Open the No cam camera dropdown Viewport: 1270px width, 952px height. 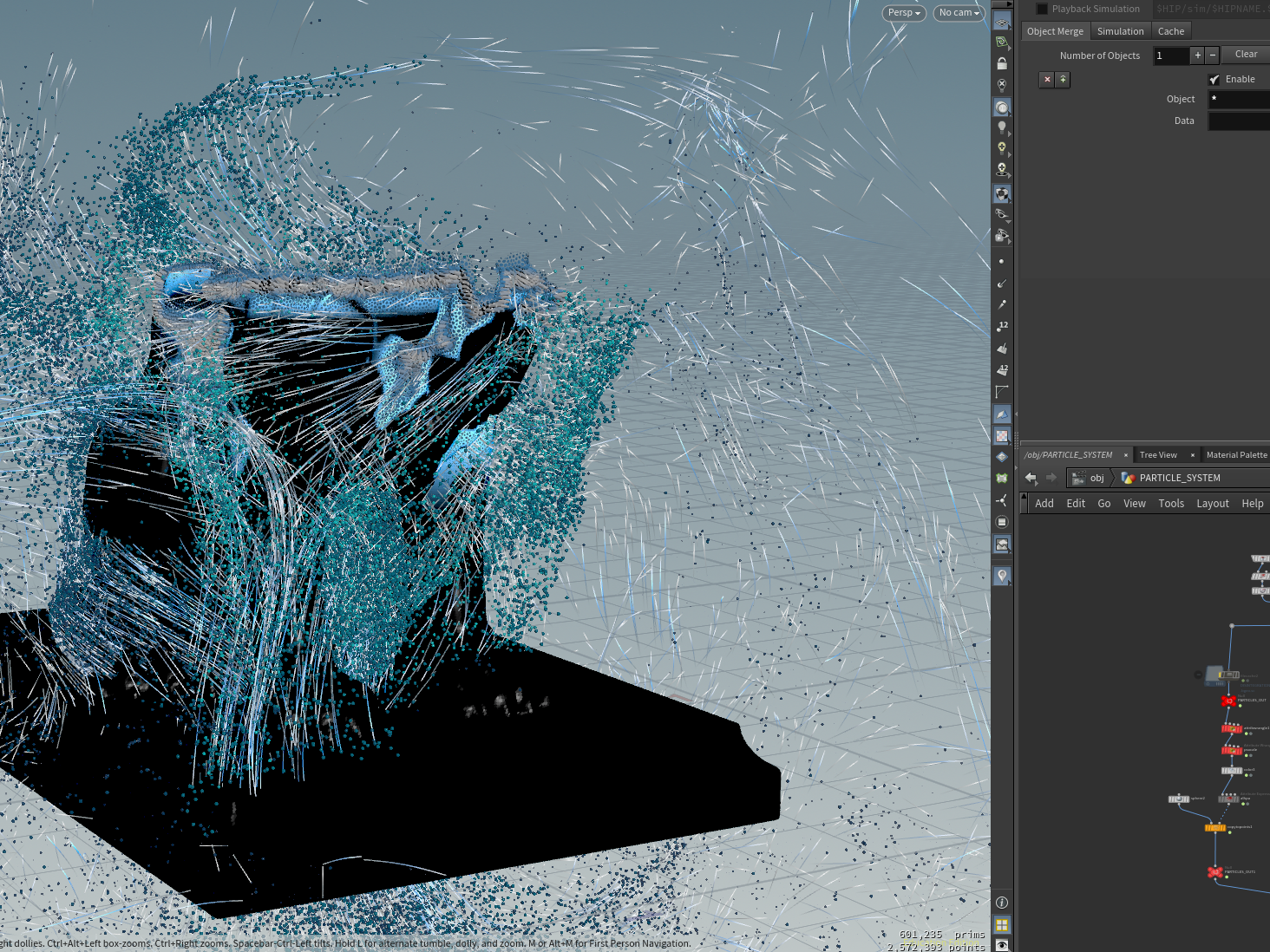click(x=959, y=13)
